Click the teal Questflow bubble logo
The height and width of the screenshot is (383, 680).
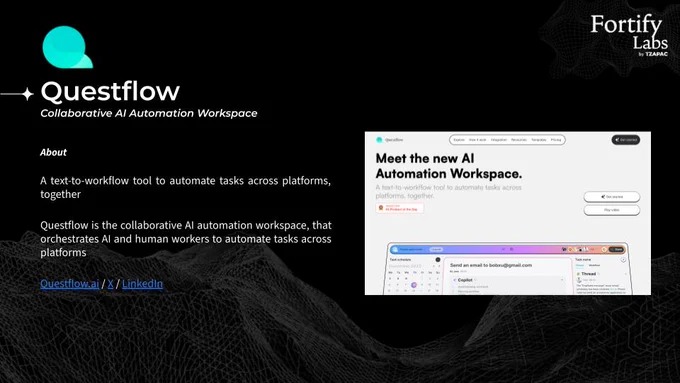[x=68, y=47]
